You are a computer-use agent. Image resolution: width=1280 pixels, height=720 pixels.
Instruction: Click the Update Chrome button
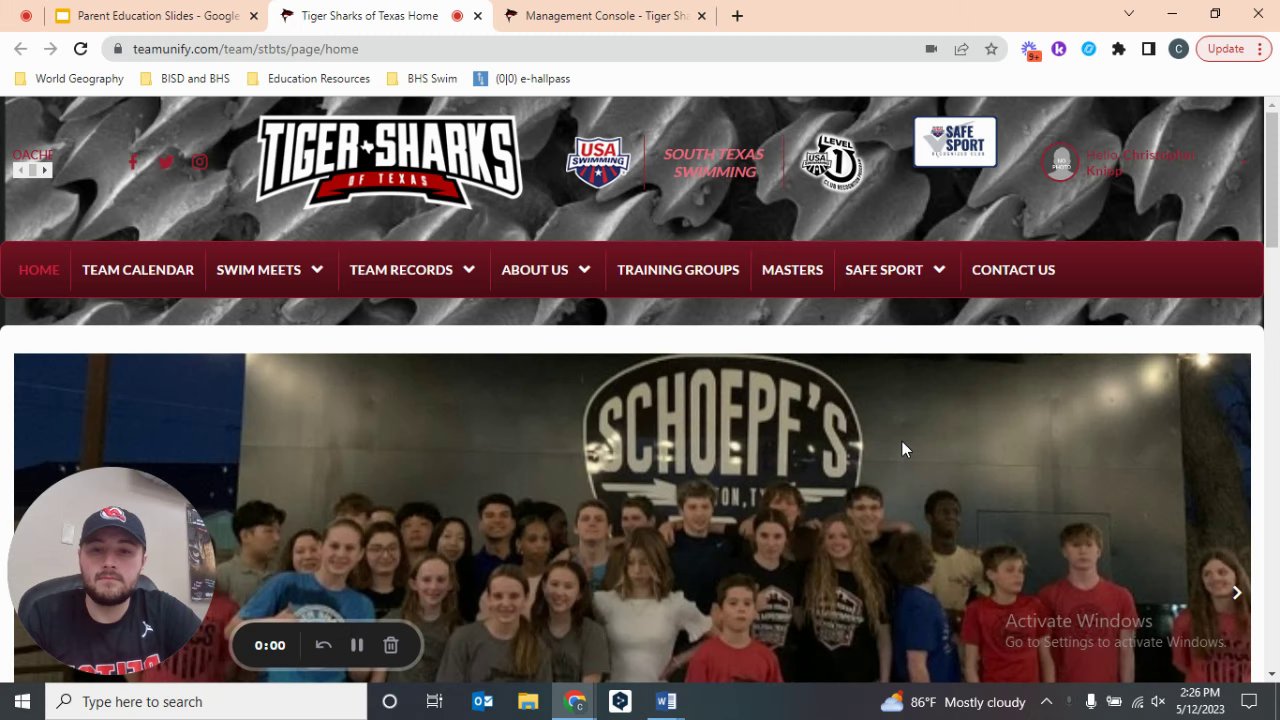point(1233,49)
